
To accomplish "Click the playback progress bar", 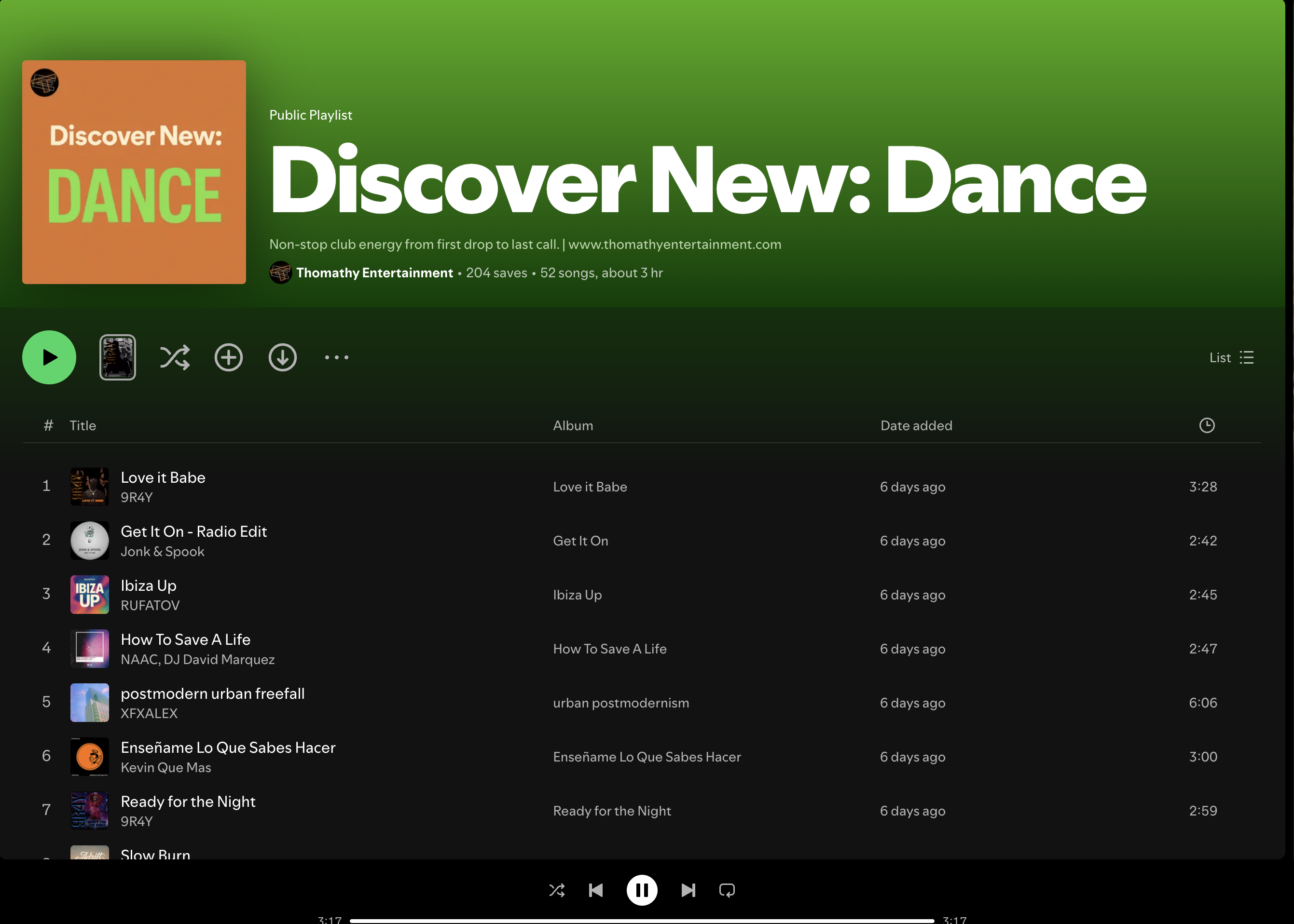I will coord(642,920).
